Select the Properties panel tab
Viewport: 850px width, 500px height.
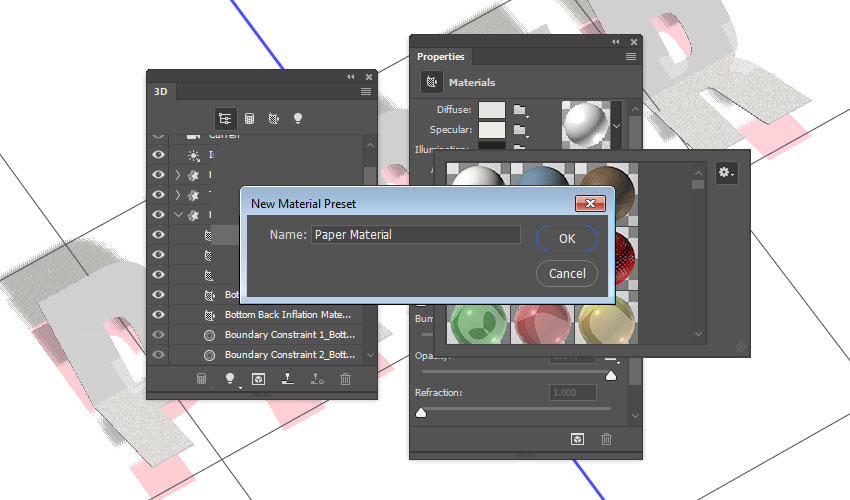441,56
